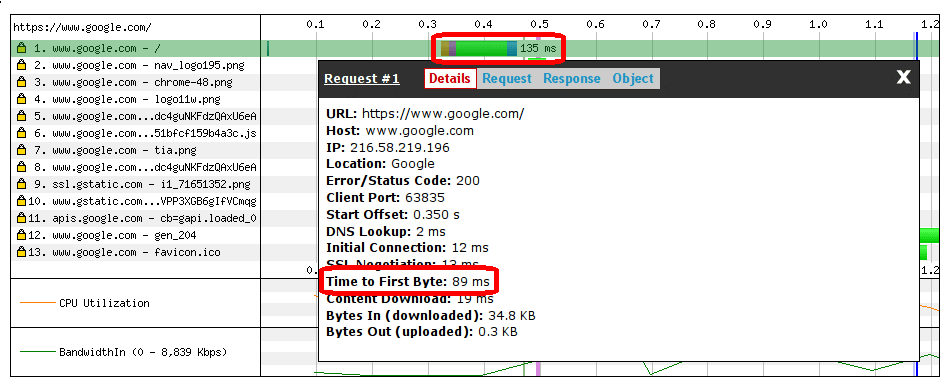Screen dimensions: 951x391
Task: Click the Host www.google.com line
Action: [400, 130]
